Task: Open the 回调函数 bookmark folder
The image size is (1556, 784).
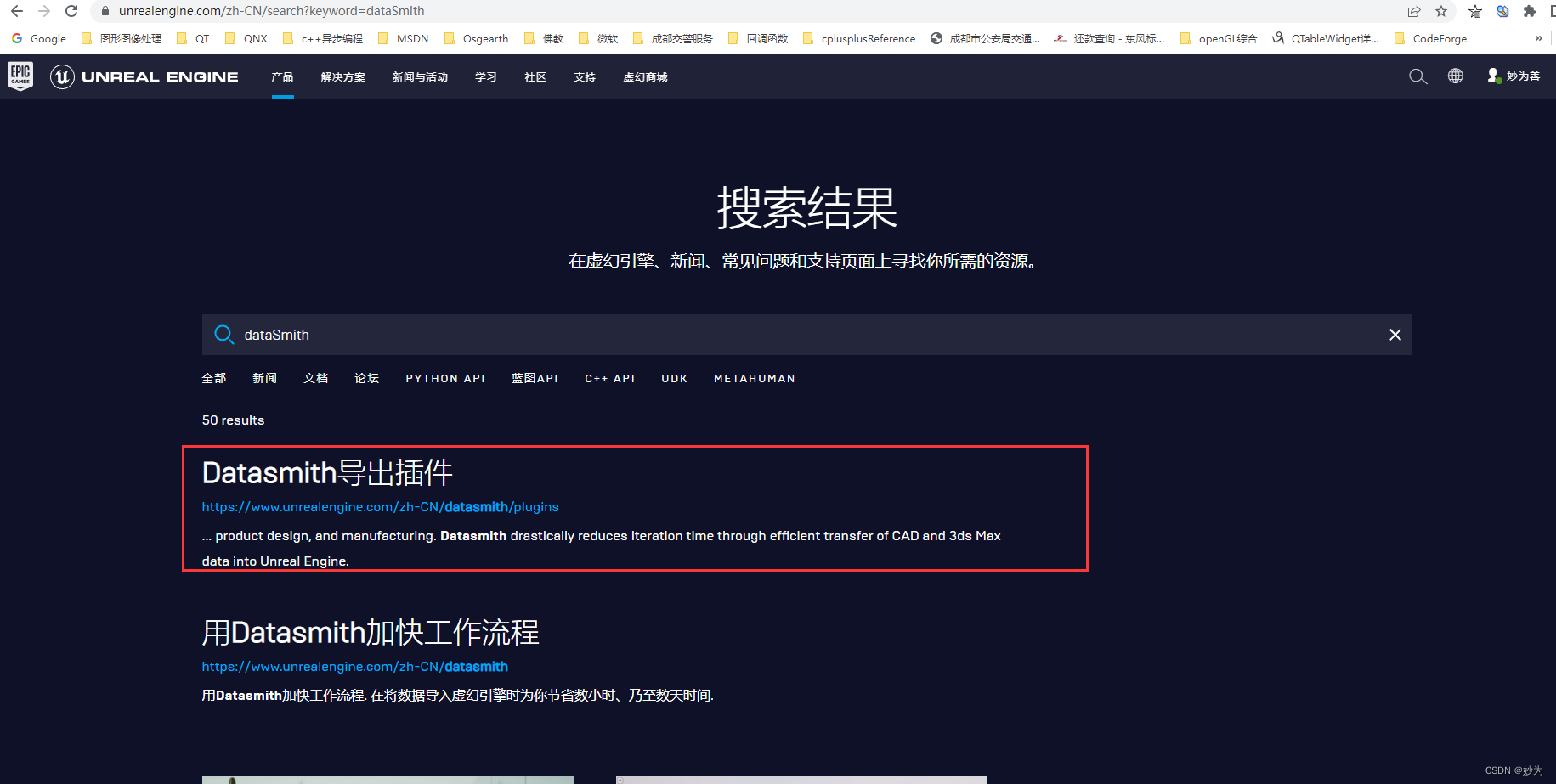Action: click(x=758, y=38)
